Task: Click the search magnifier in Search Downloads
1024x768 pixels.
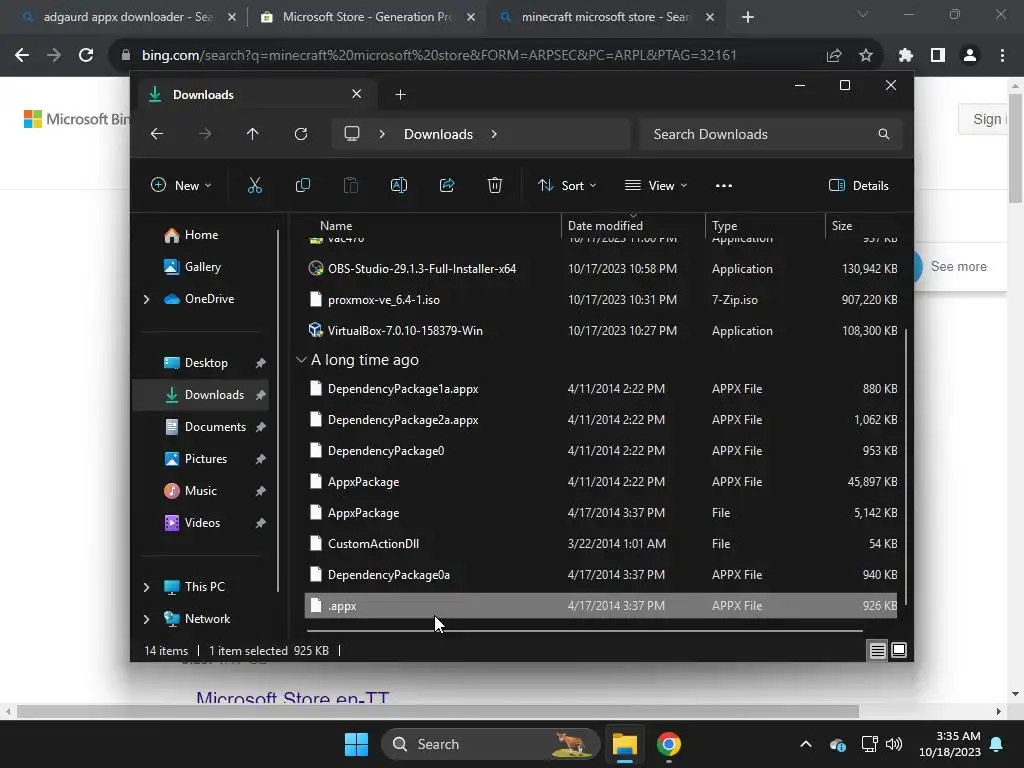Action: point(884,134)
